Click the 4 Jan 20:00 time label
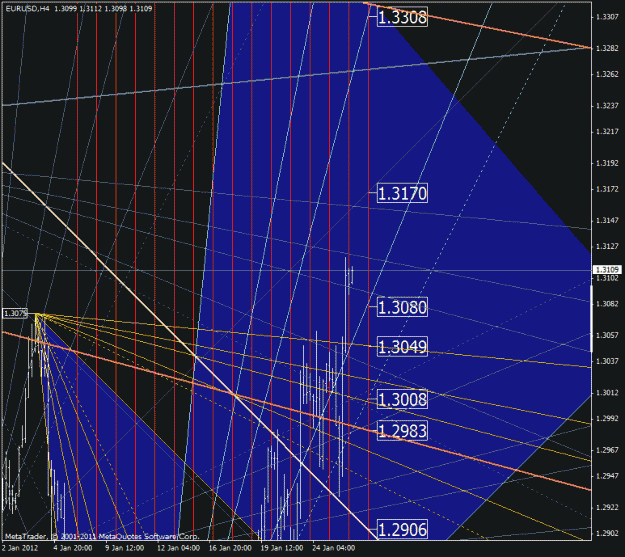This screenshot has width=625, height=557. [x=73, y=548]
